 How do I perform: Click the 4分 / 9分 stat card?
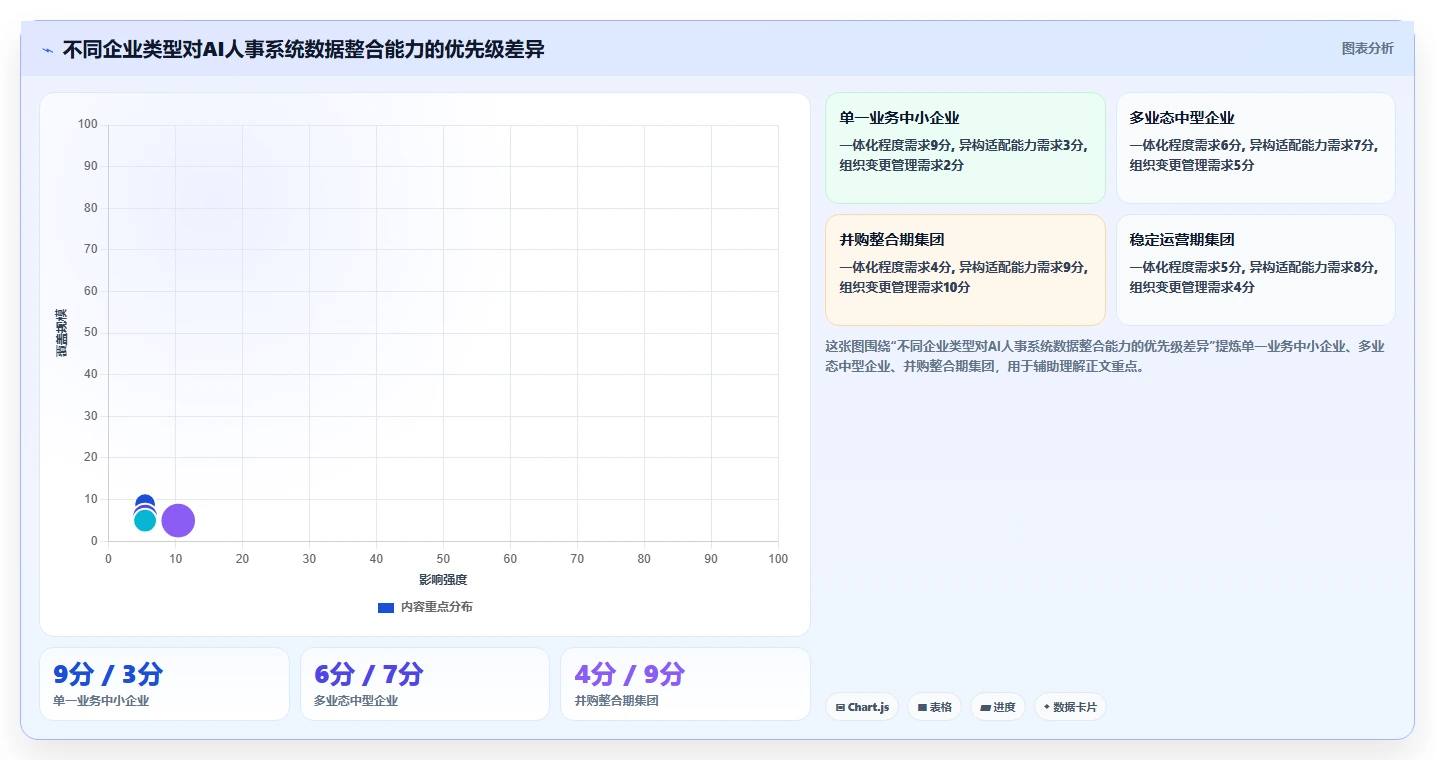point(685,684)
